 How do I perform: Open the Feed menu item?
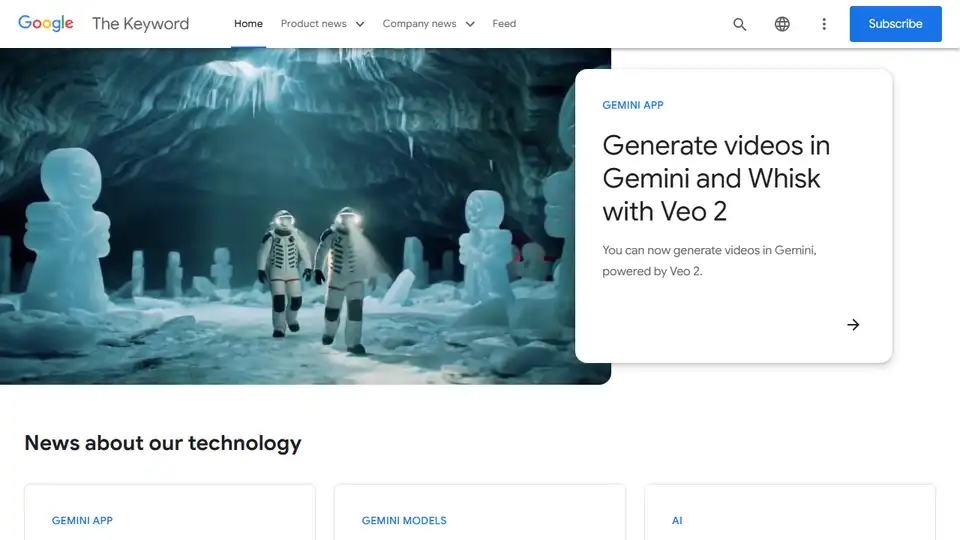(504, 24)
